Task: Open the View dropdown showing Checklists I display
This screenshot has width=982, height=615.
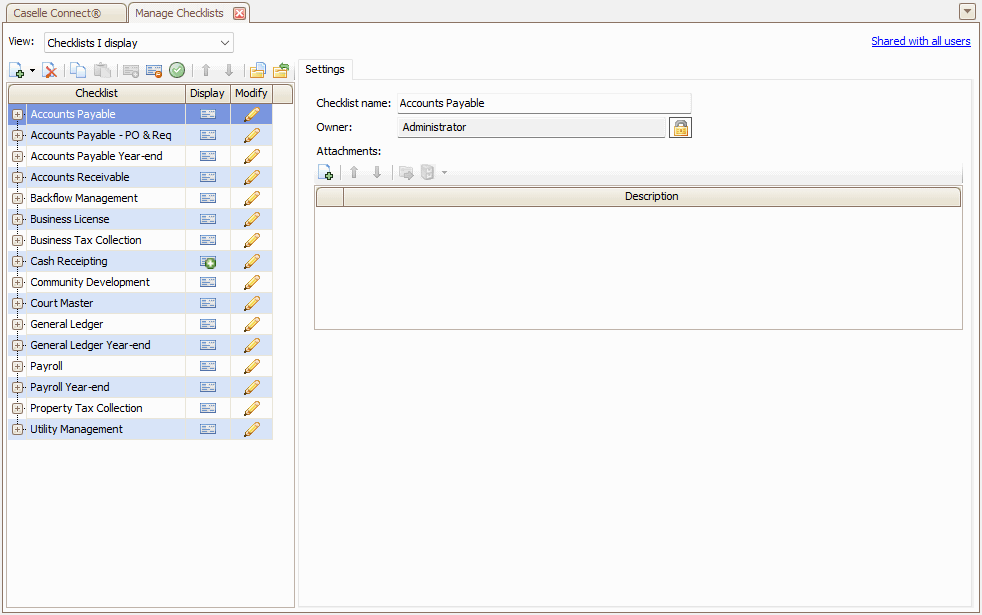Action: [x=139, y=43]
